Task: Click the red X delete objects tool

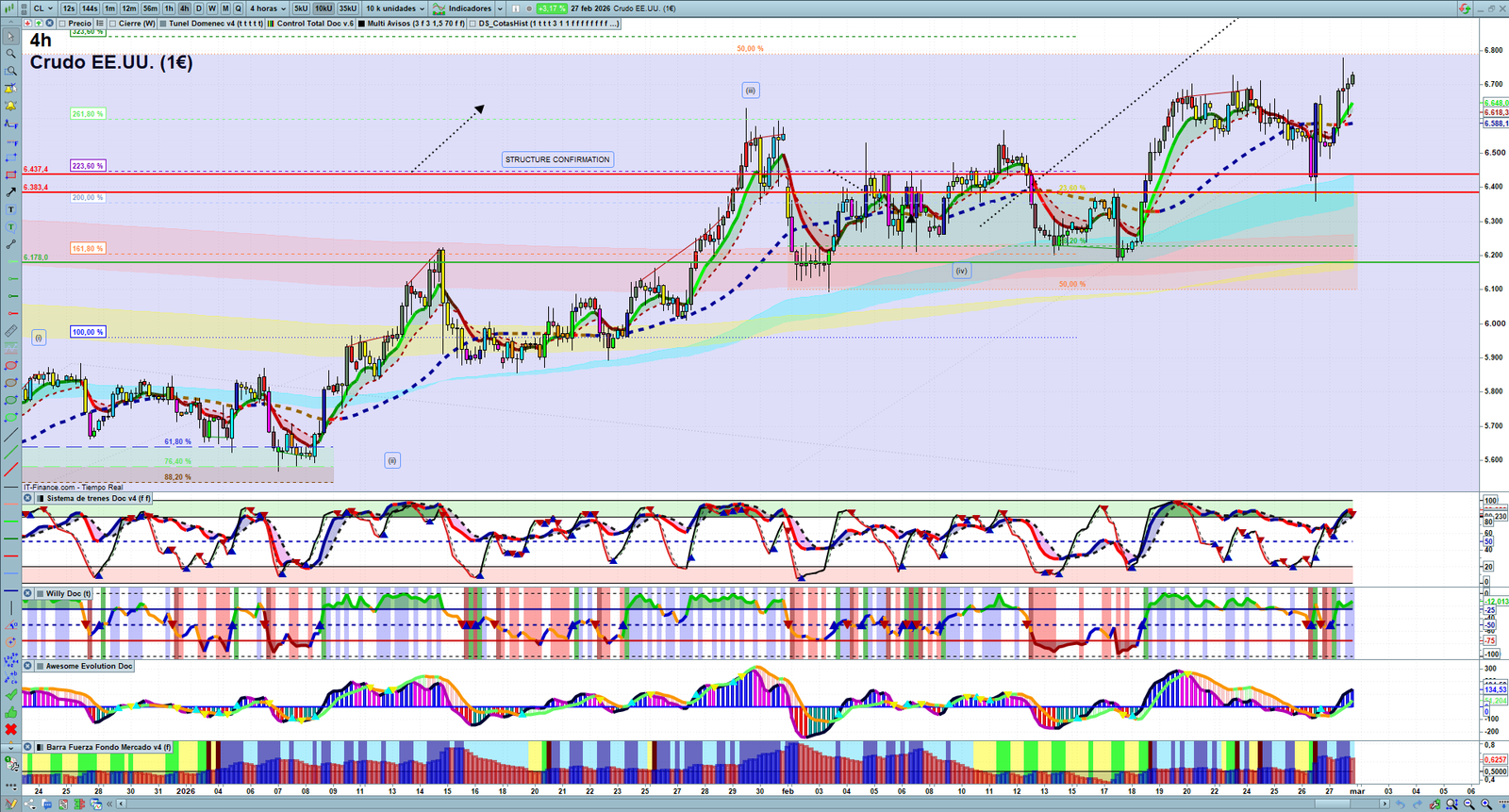Action: point(10,729)
